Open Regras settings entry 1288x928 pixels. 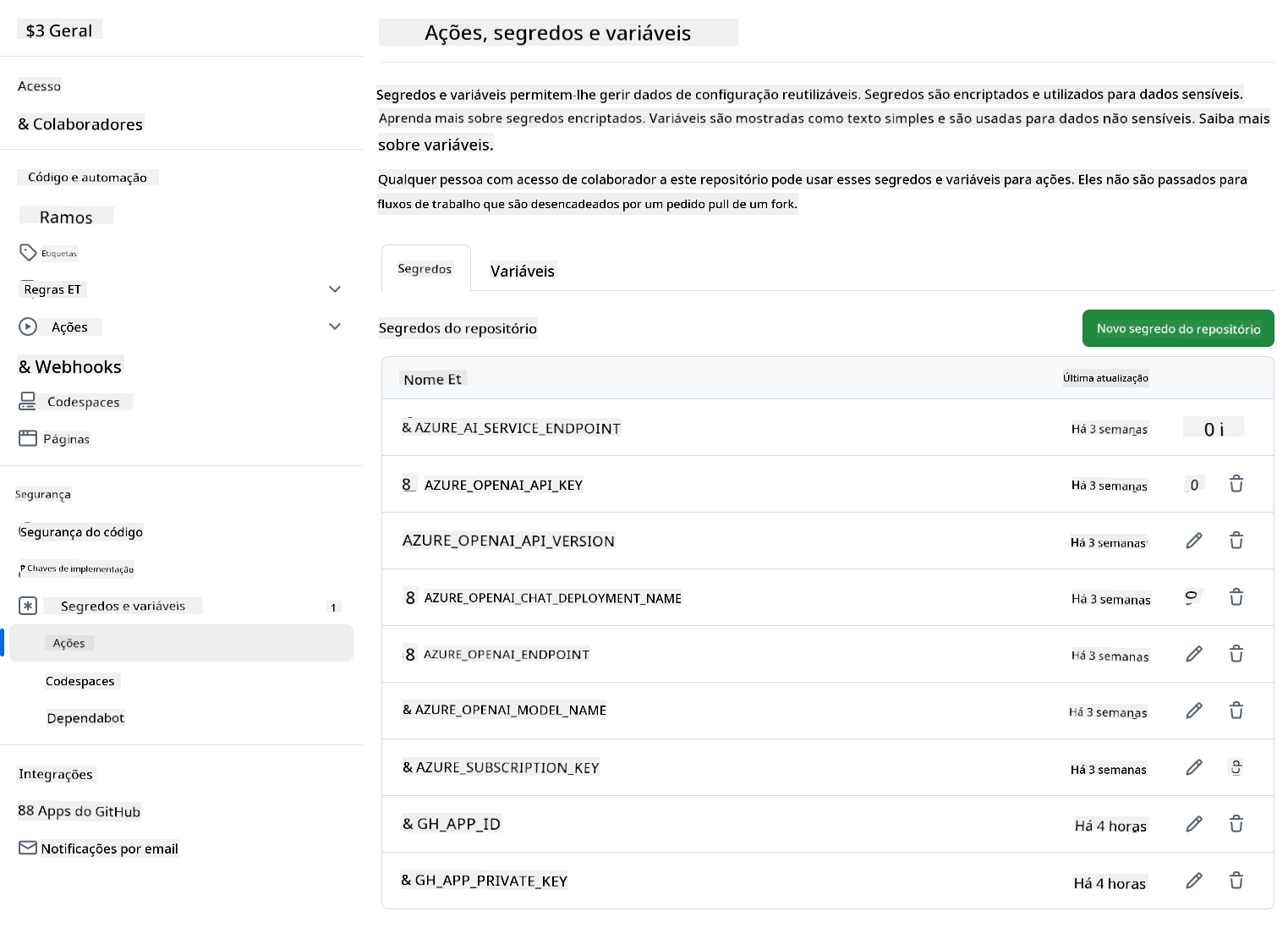(52, 289)
